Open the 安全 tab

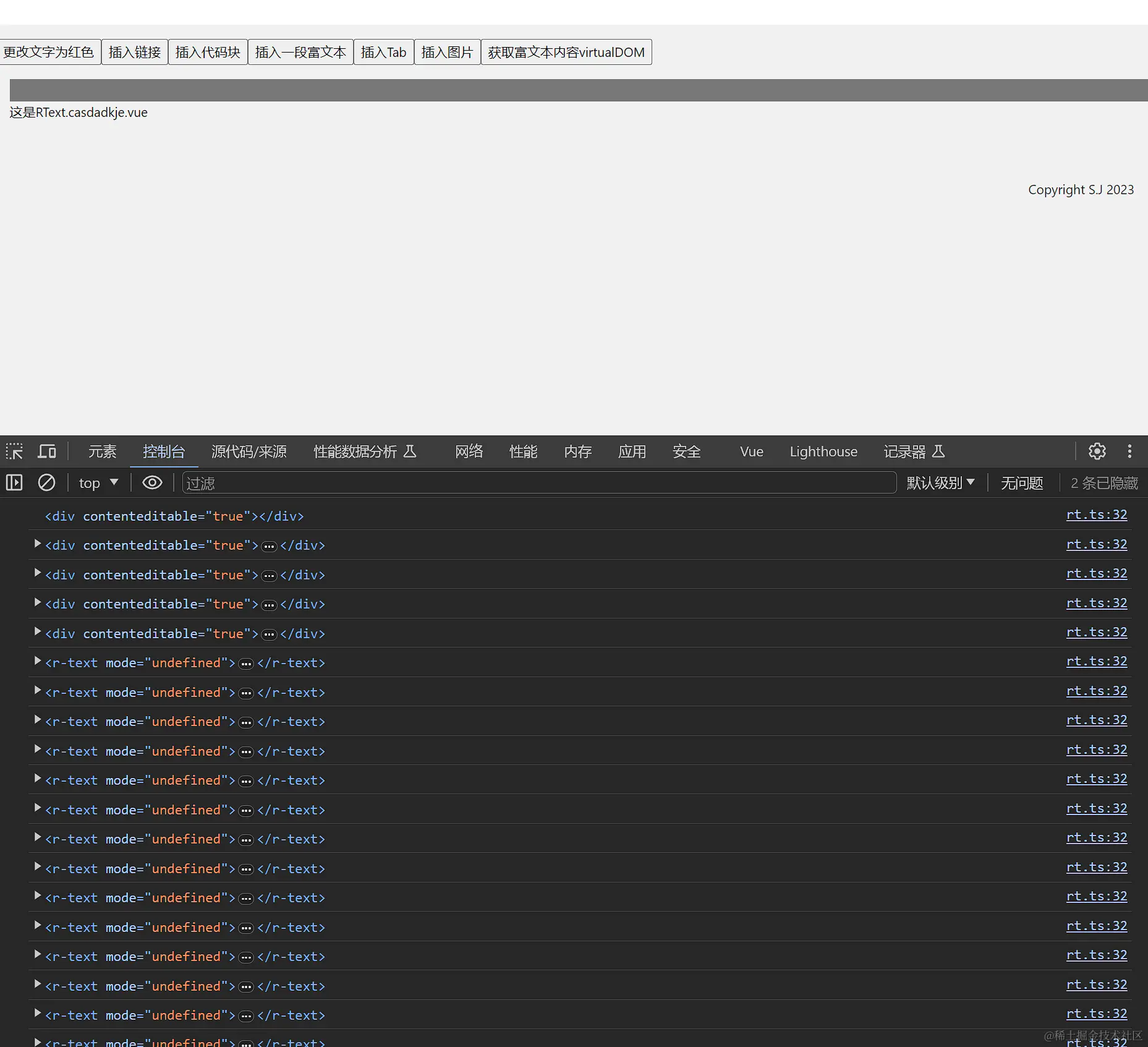(687, 451)
